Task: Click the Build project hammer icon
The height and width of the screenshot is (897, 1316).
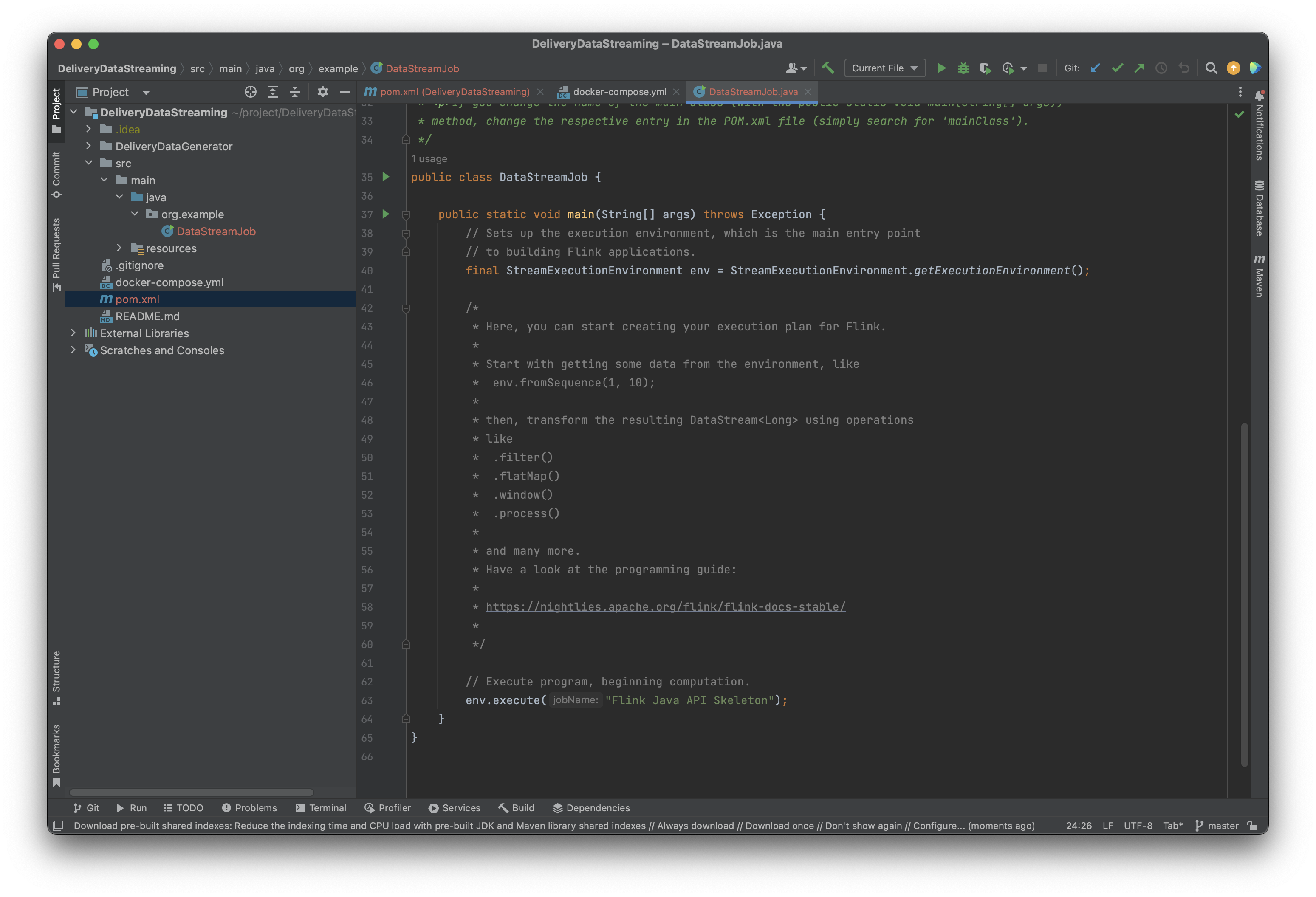Action: (x=827, y=68)
